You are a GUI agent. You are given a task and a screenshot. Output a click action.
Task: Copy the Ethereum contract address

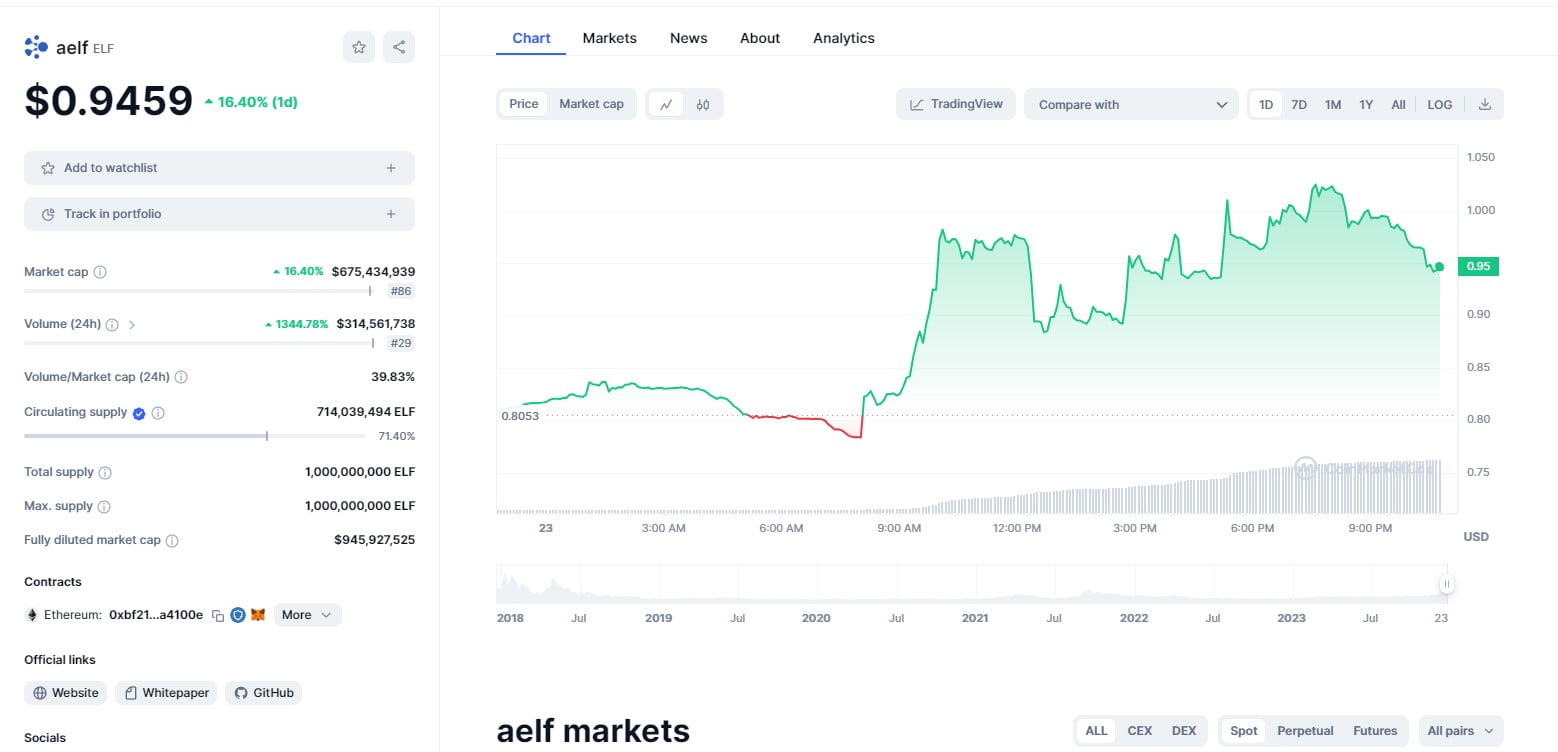(218, 616)
